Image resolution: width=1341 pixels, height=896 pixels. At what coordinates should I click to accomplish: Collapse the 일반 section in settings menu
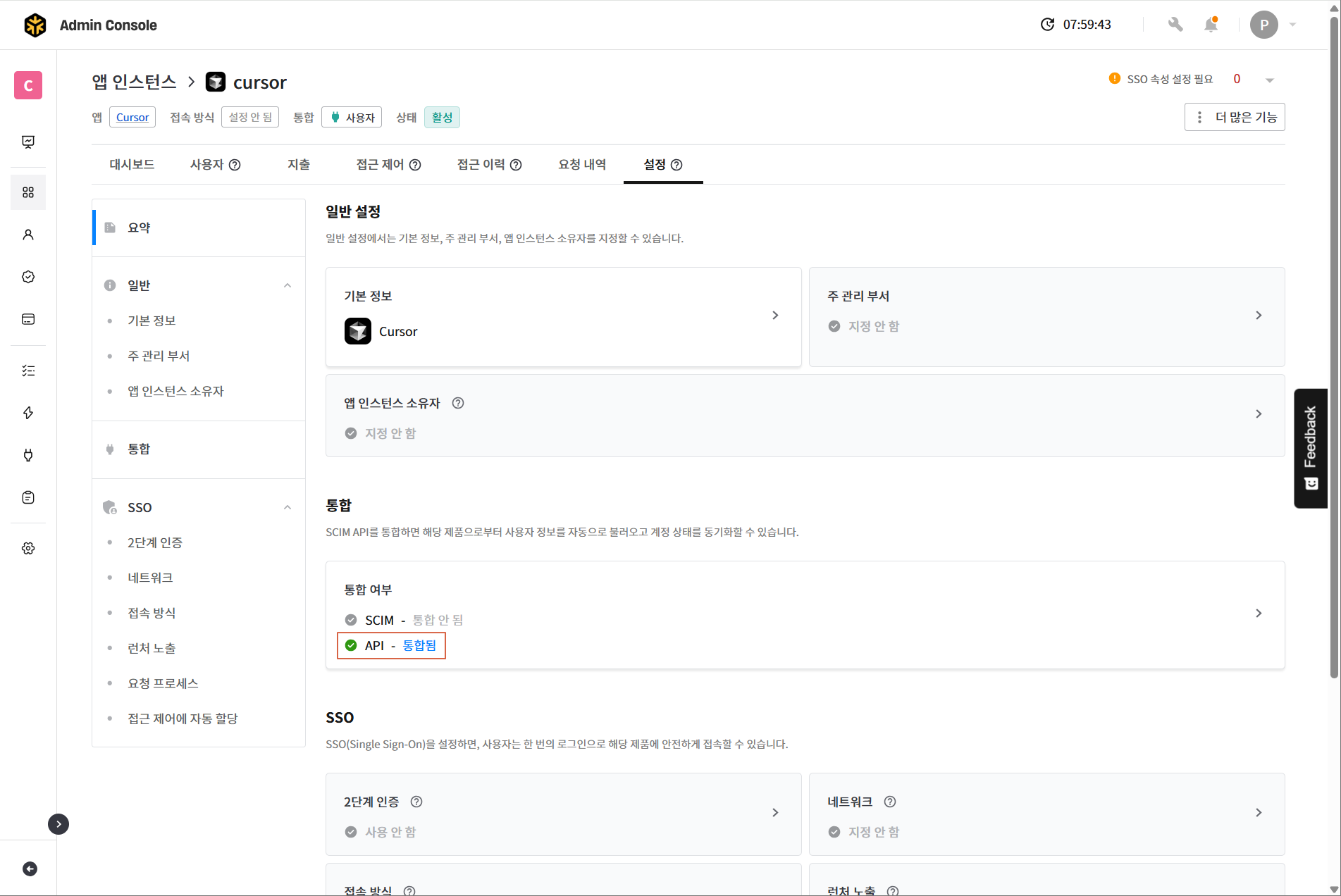[288, 285]
